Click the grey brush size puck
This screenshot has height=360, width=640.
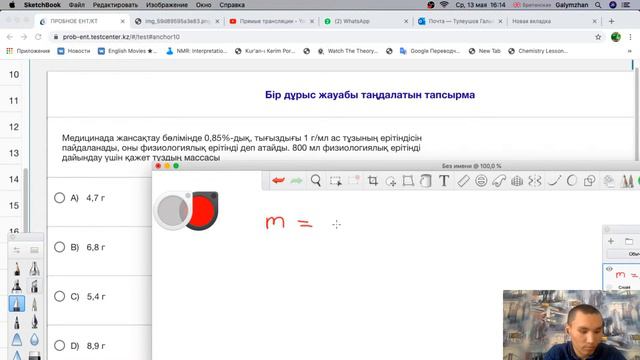(173, 211)
